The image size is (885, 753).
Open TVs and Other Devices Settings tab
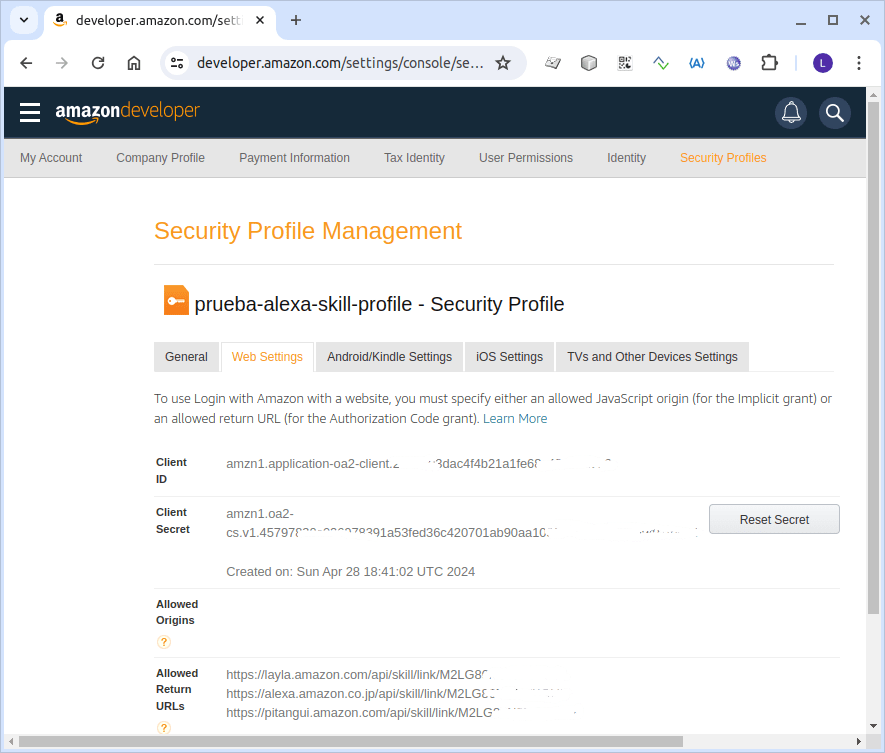click(x=652, y=357)
